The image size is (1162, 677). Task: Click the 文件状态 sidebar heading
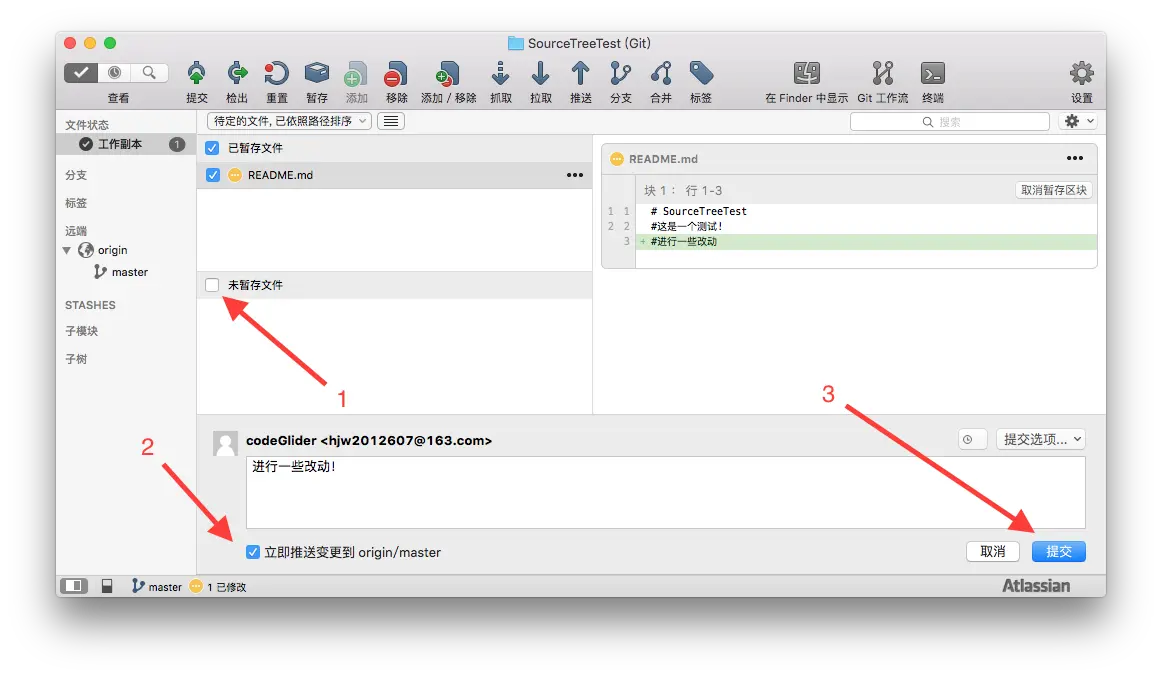coord(87,124)
